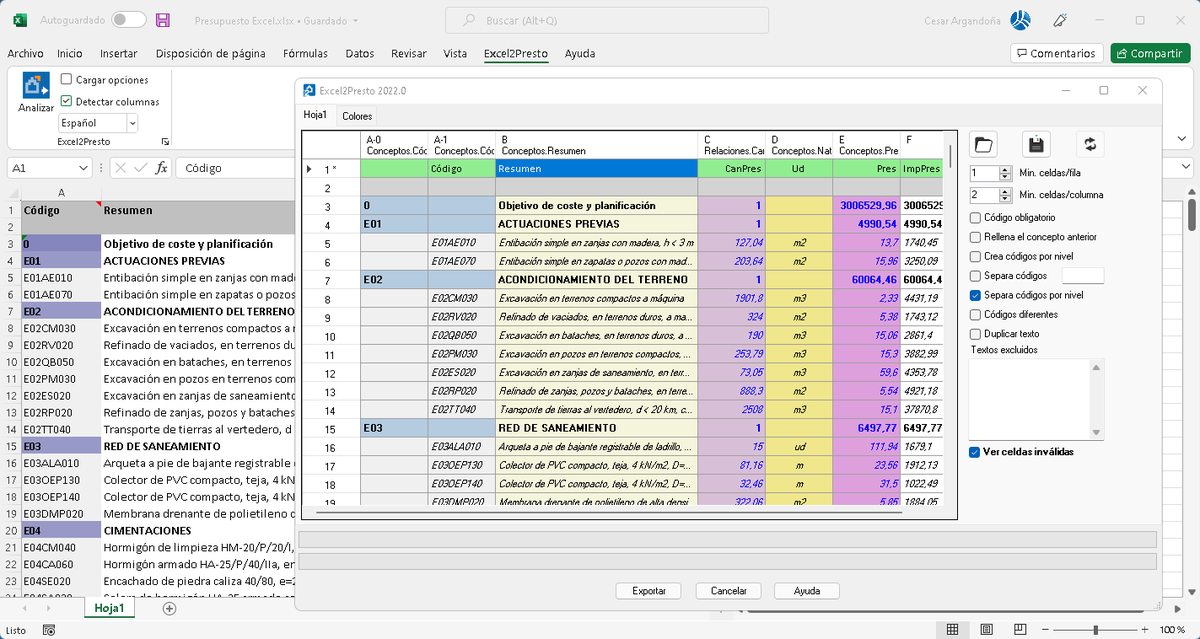1200x639 pixels.
Task: Switch to the Colores tab in dialog
Action: point(357,116)
